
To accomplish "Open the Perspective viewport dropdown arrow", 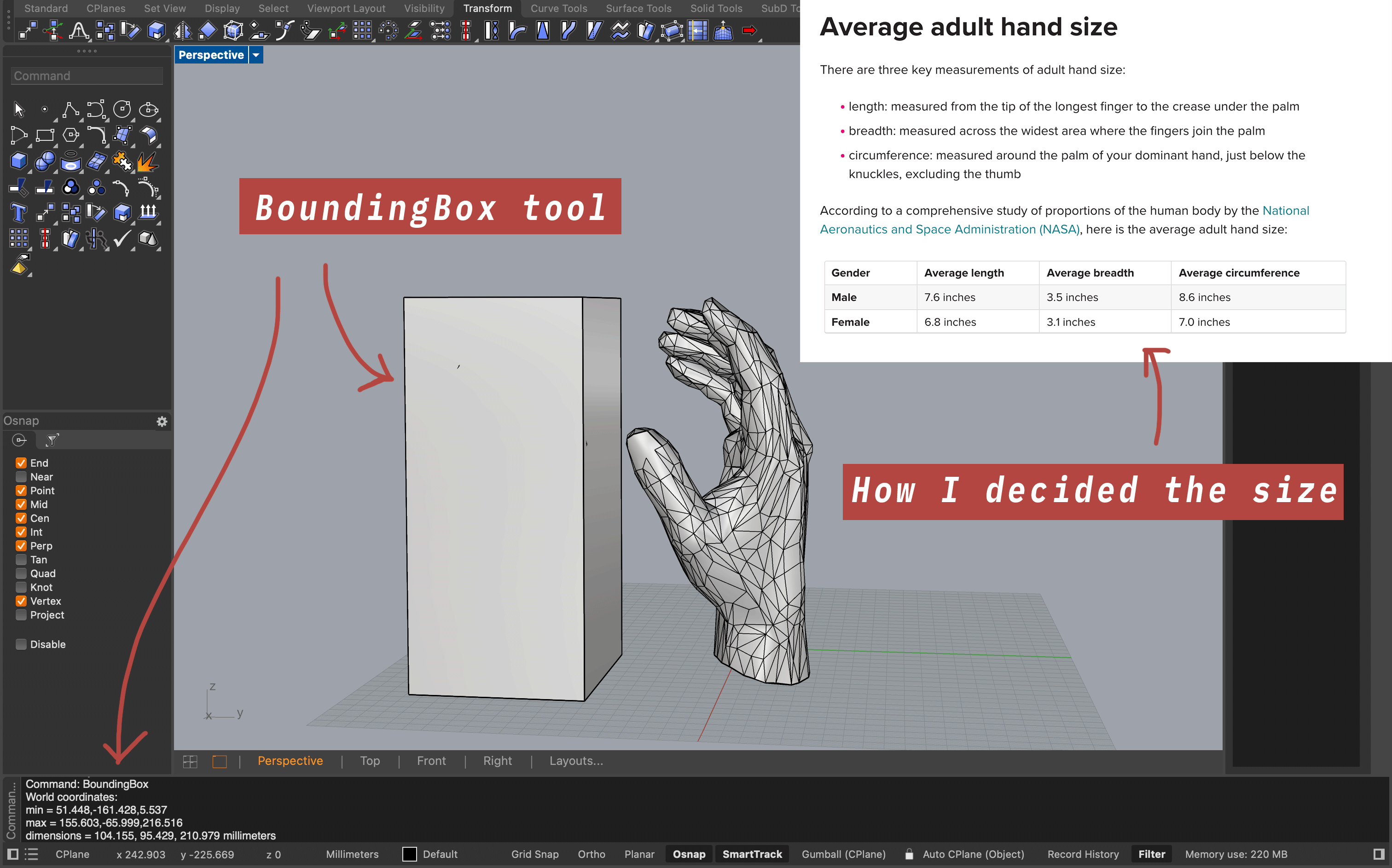I will (x=256, y=55).
